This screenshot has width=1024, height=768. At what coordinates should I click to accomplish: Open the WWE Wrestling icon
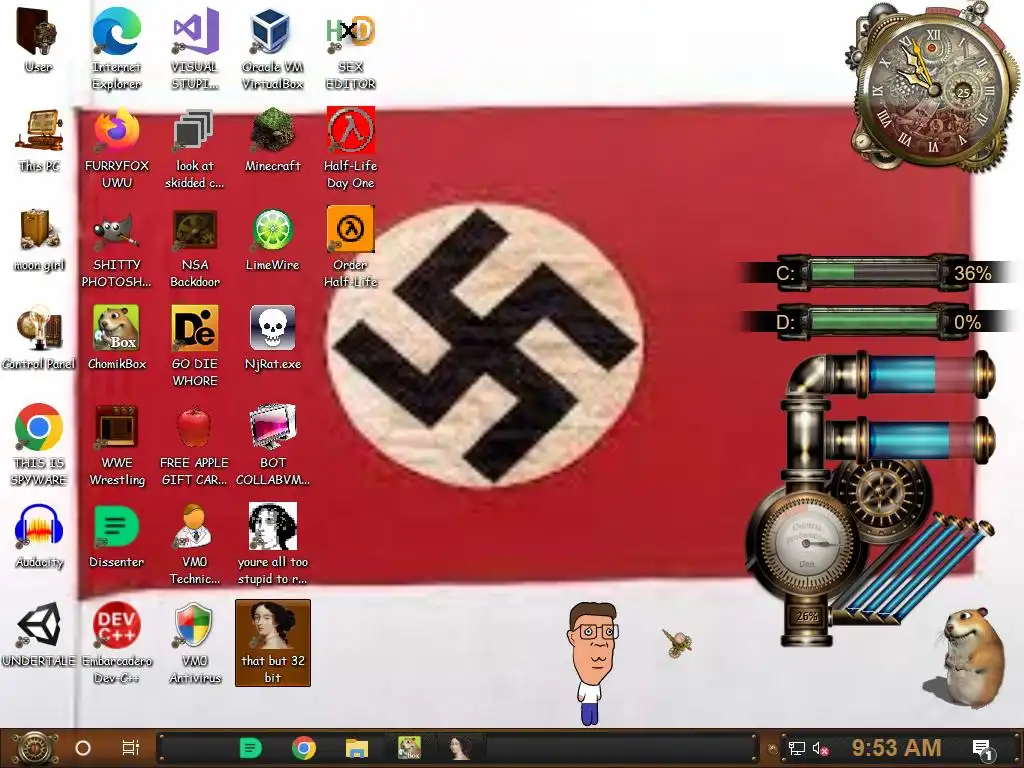pyautogui.click(x=117, y=445)
